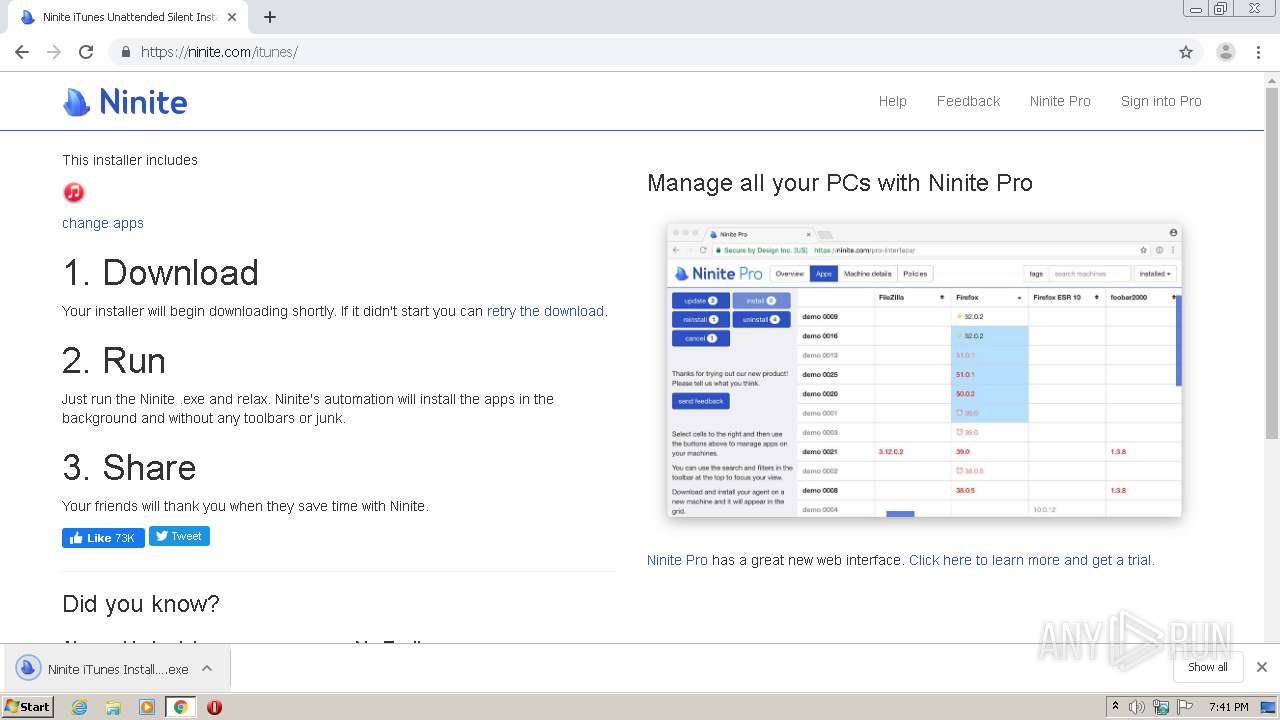Open Help page
The width and height of the screenshot is (1280, 720).
[x=893, y=101]
